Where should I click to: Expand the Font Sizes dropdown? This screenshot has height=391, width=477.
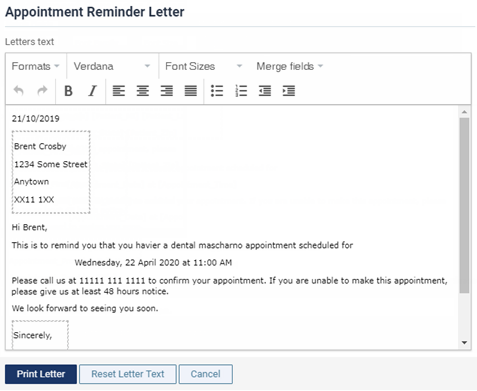203,66
